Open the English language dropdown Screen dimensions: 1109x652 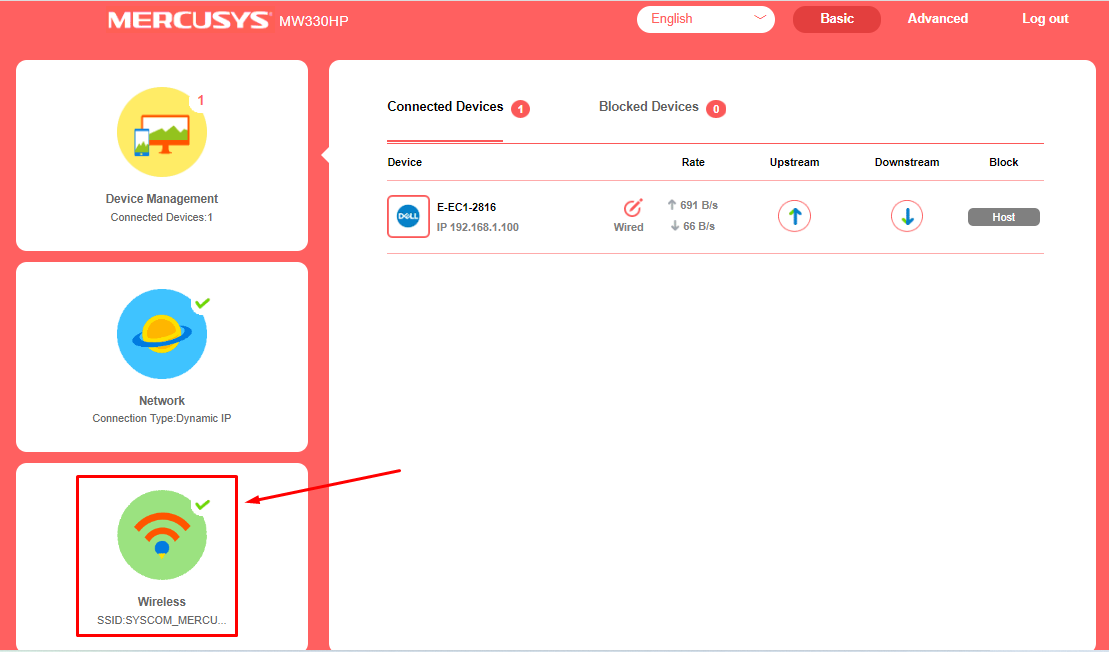tap(706, 19)
